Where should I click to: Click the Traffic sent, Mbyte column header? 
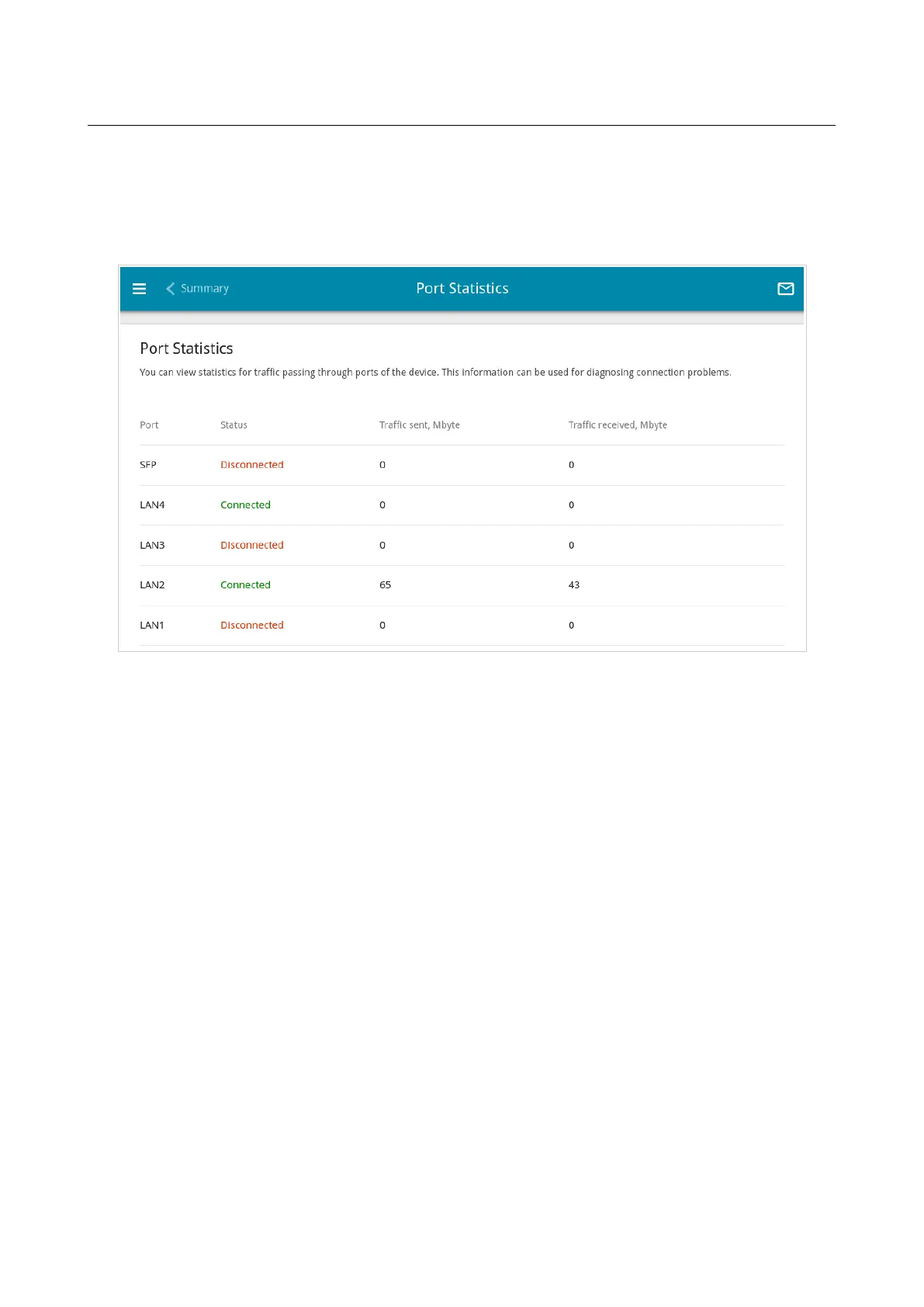click(x=420, y=425)
